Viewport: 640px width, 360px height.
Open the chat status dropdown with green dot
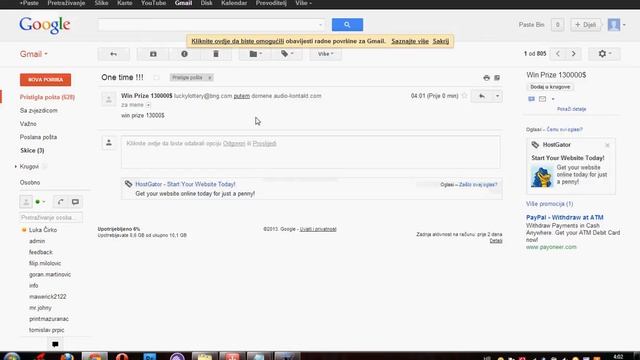[40, 202]
